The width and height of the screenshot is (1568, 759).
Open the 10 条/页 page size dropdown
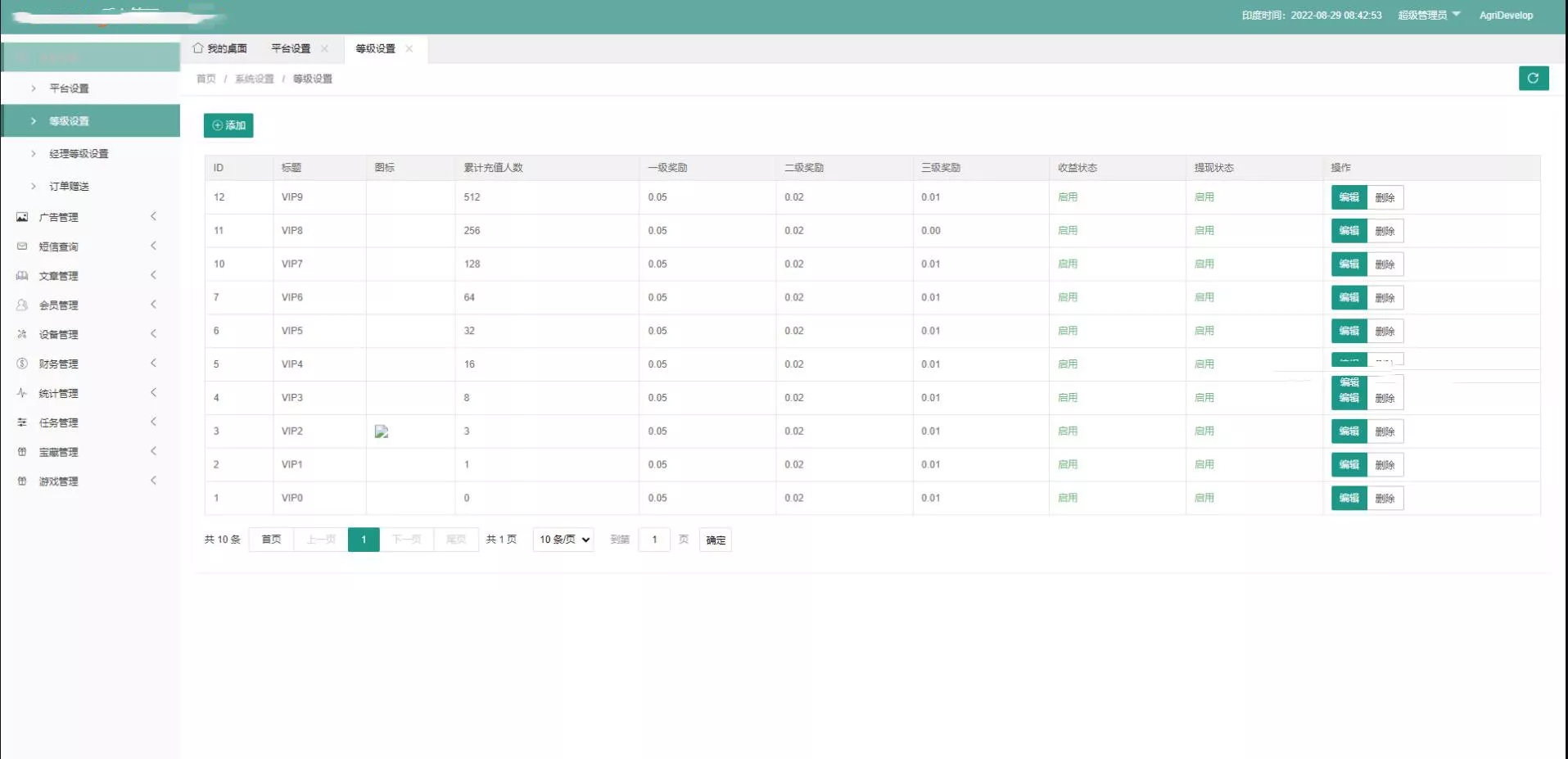pyautogui.click(x=563, y=540)
